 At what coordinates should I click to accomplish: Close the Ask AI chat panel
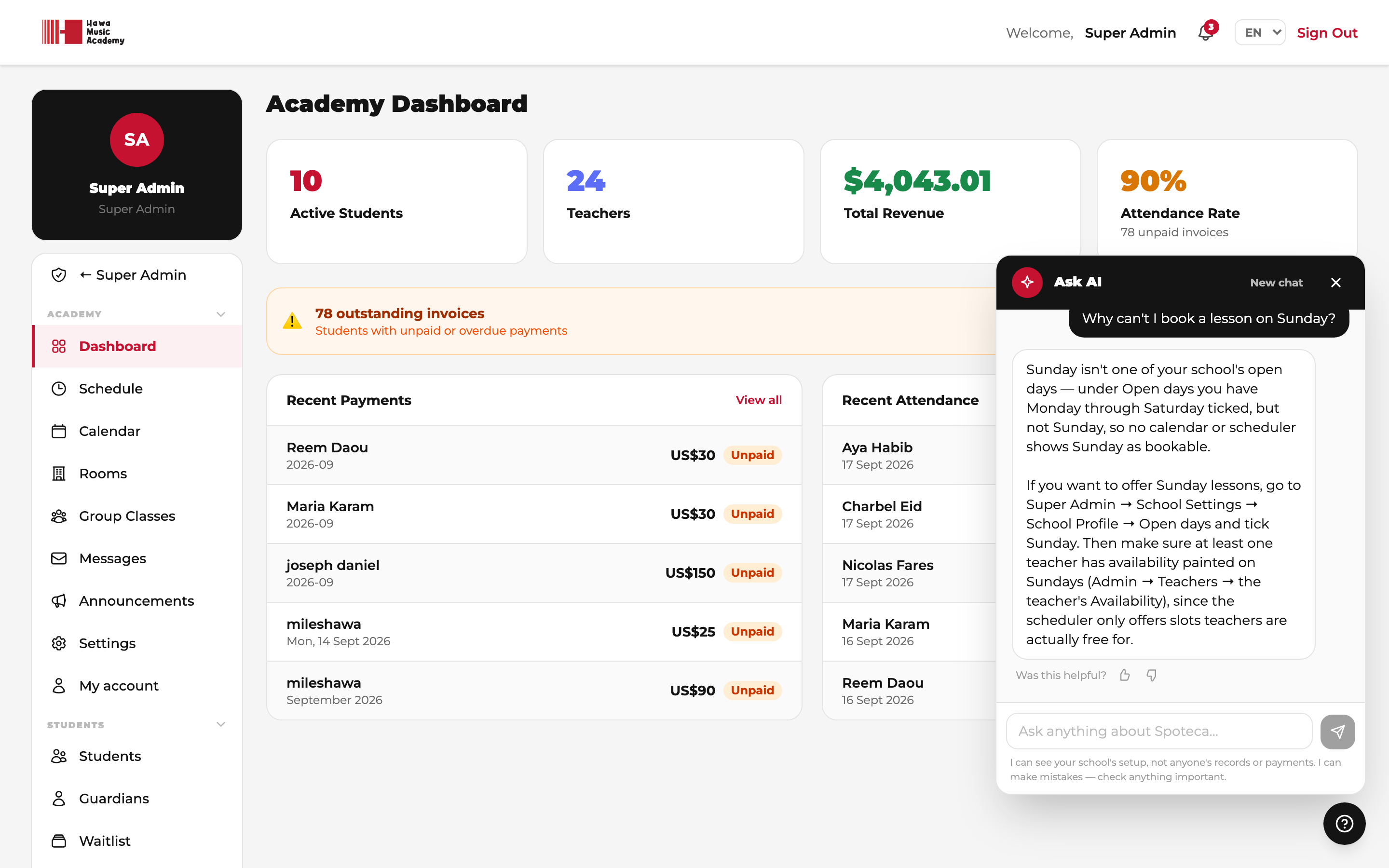tap(1335, 283)
